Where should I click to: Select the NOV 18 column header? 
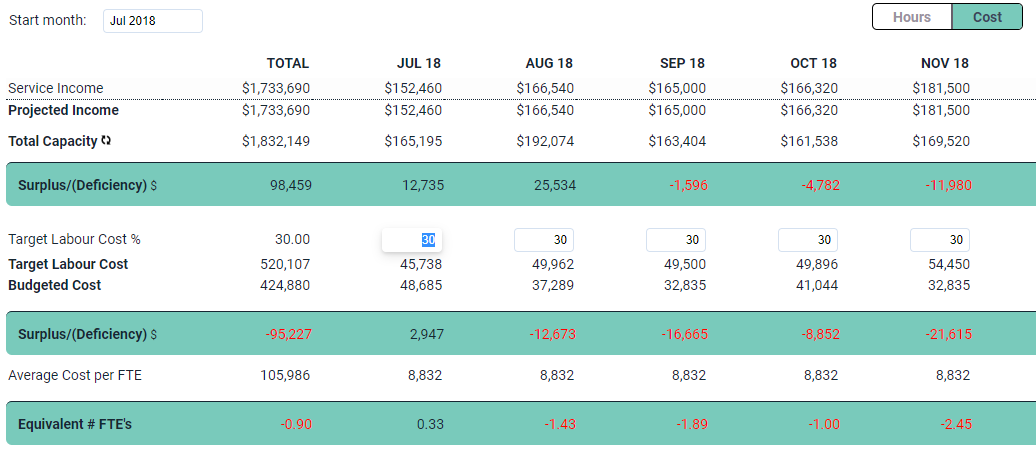click(x=945, y=63)
